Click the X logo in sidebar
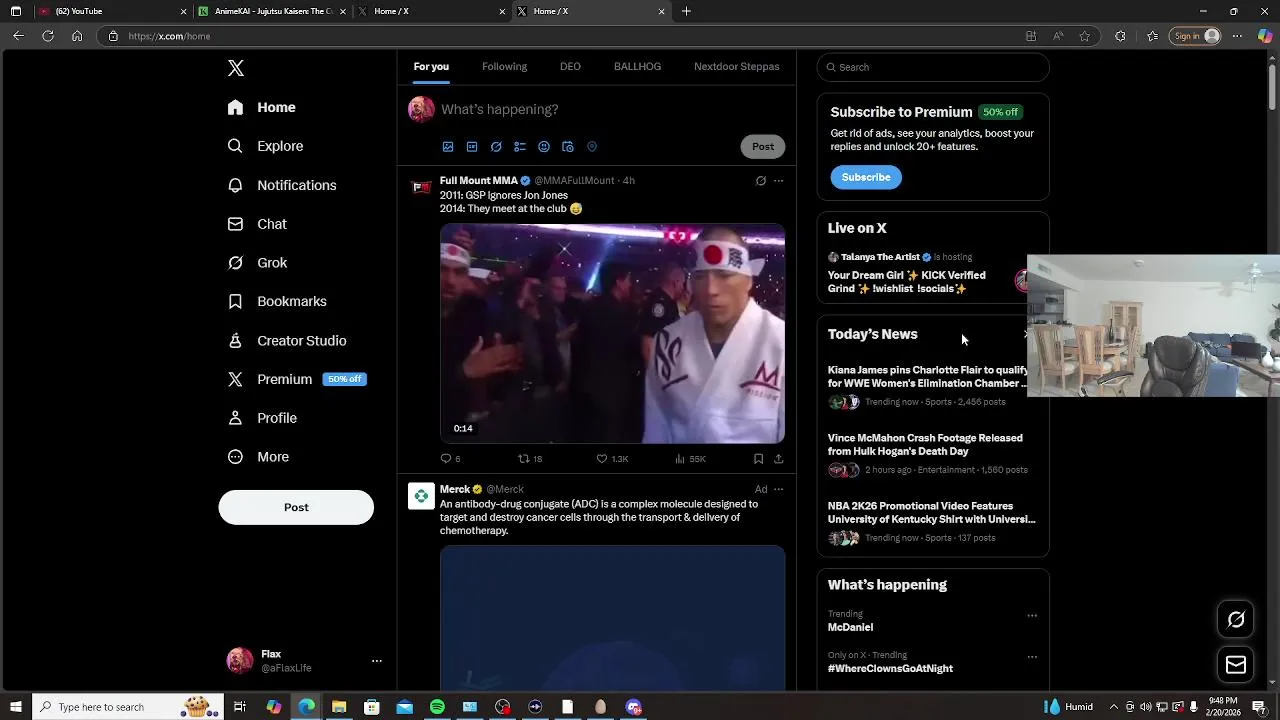 (x=236, y=68)
